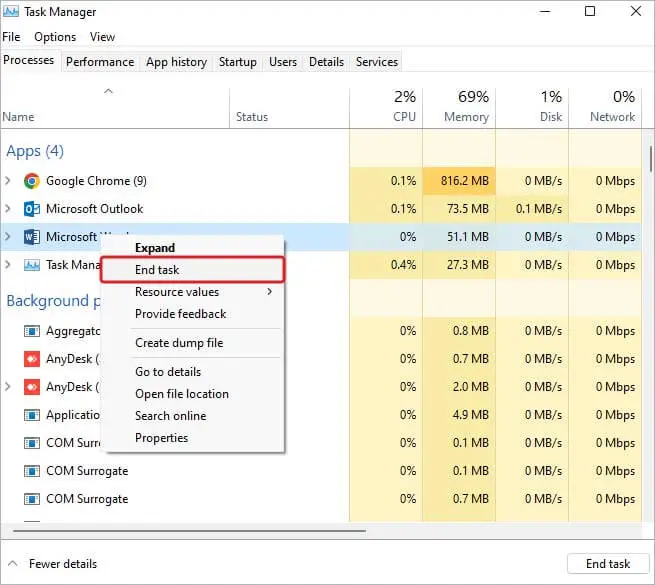This screenshot has height=585, width=655.
Task: Open the View menu
Action: click(x=102, y=37)
